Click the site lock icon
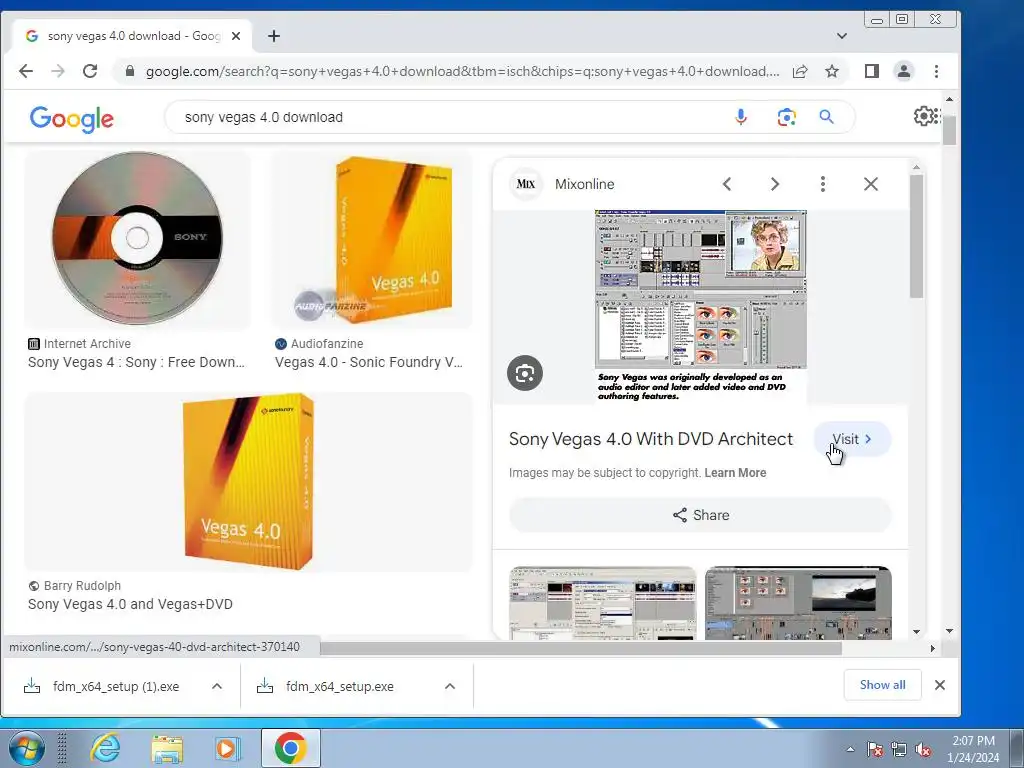 point(130,71)
